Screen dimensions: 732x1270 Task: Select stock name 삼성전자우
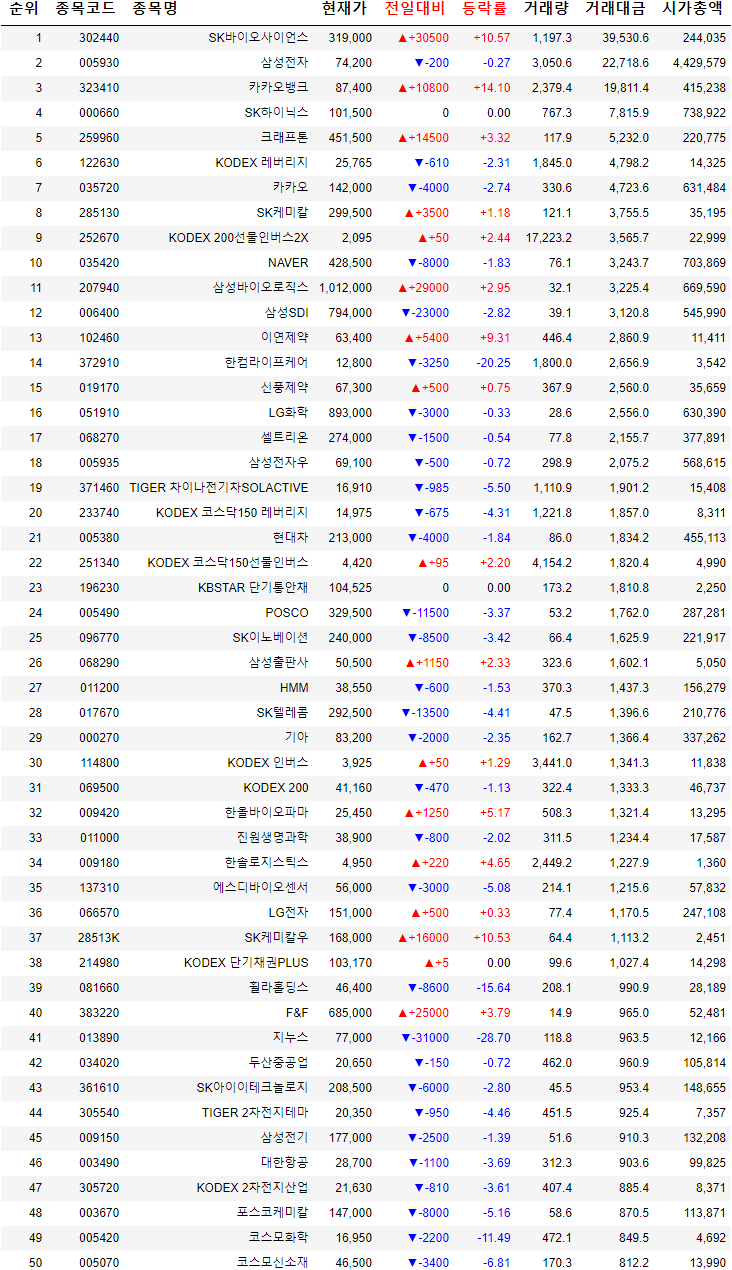pyautogui.click(x=278, y=463)
